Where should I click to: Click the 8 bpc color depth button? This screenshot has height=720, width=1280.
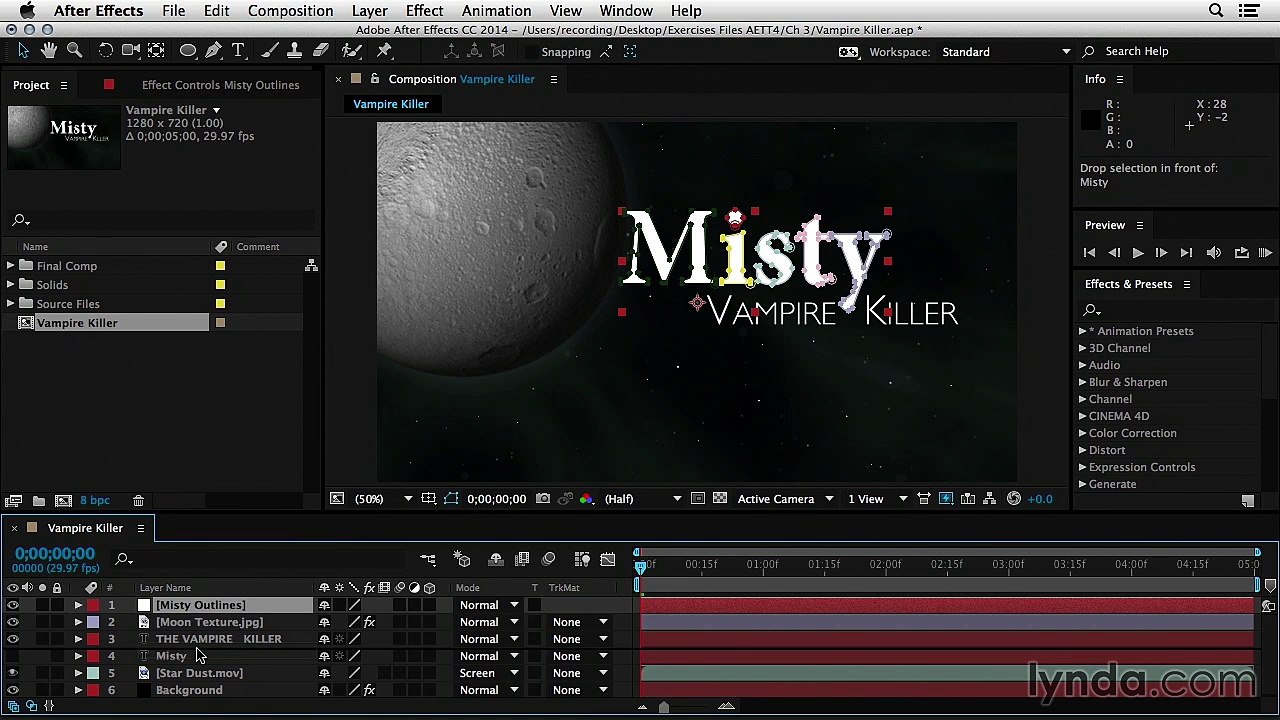click(95, 500)
